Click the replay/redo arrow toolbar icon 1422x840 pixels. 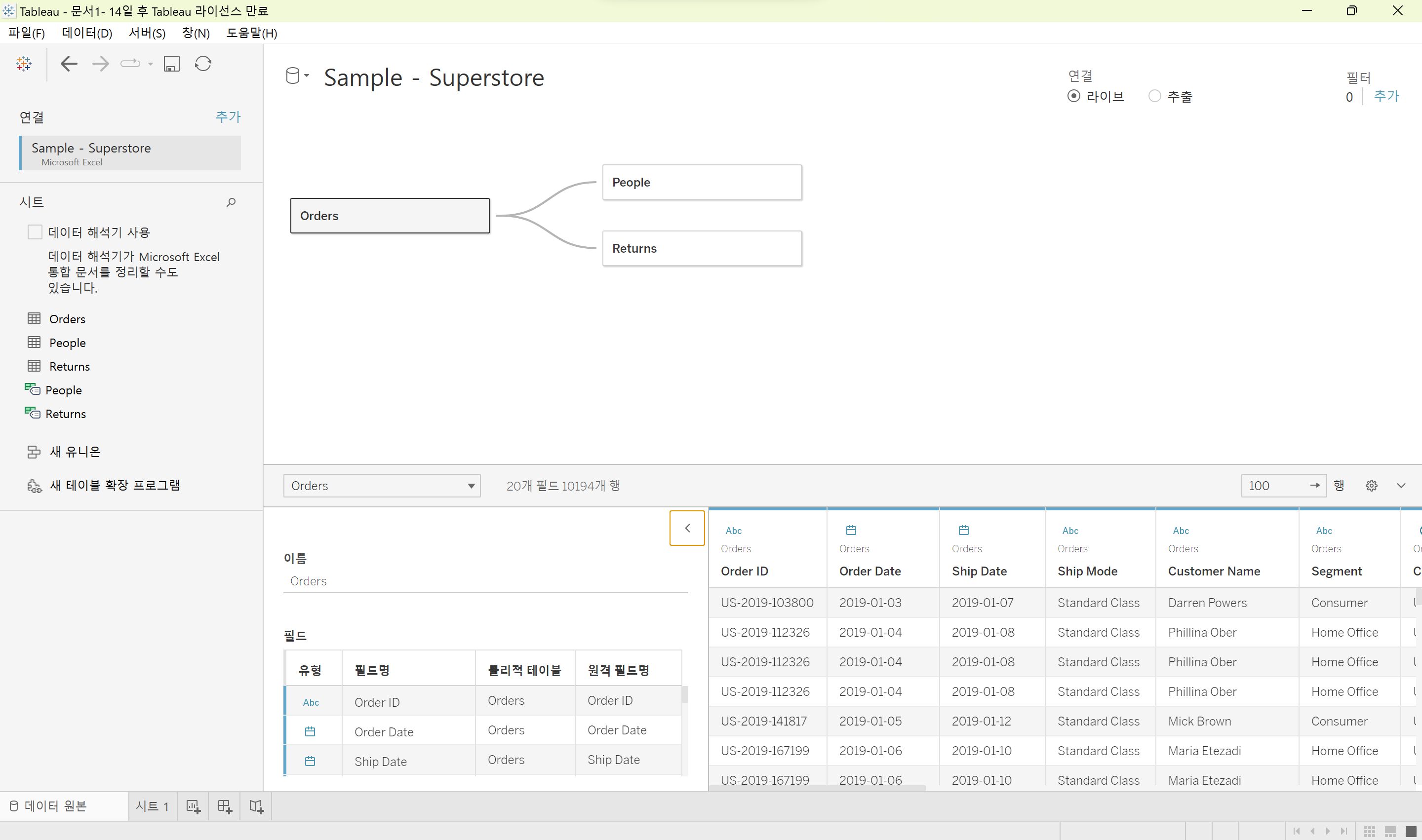click(130, 63)
